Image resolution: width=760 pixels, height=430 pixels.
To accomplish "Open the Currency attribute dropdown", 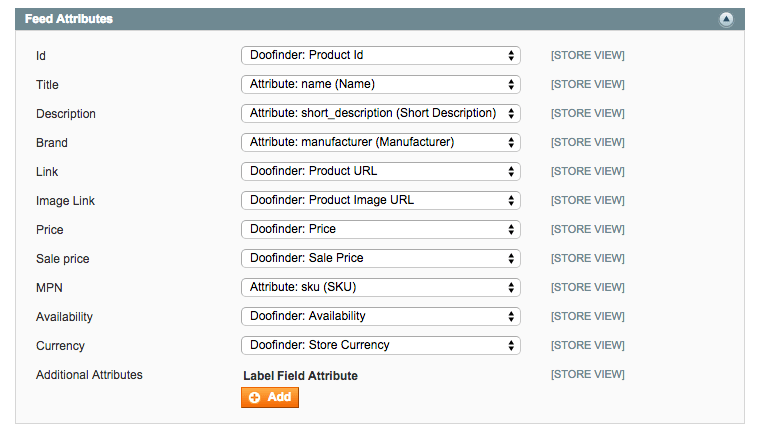I will point(381,345).
